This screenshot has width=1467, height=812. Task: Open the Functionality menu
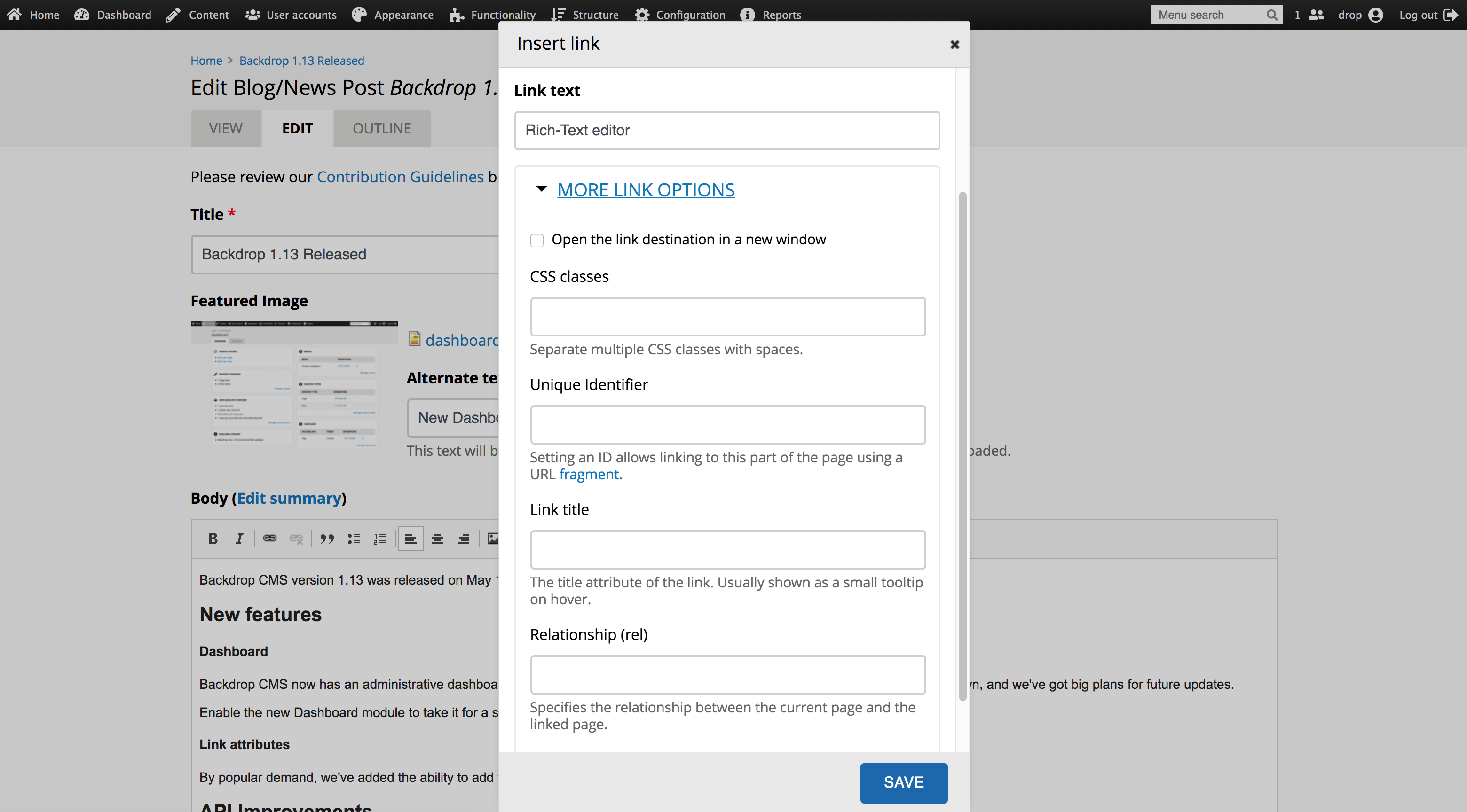click(492, 15)
